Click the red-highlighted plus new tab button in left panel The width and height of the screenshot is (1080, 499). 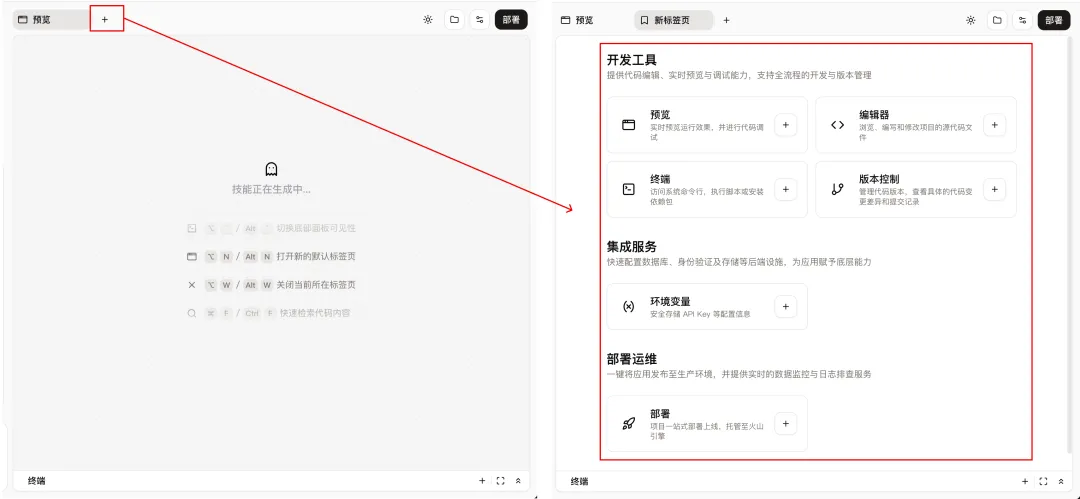pos(105,19)
